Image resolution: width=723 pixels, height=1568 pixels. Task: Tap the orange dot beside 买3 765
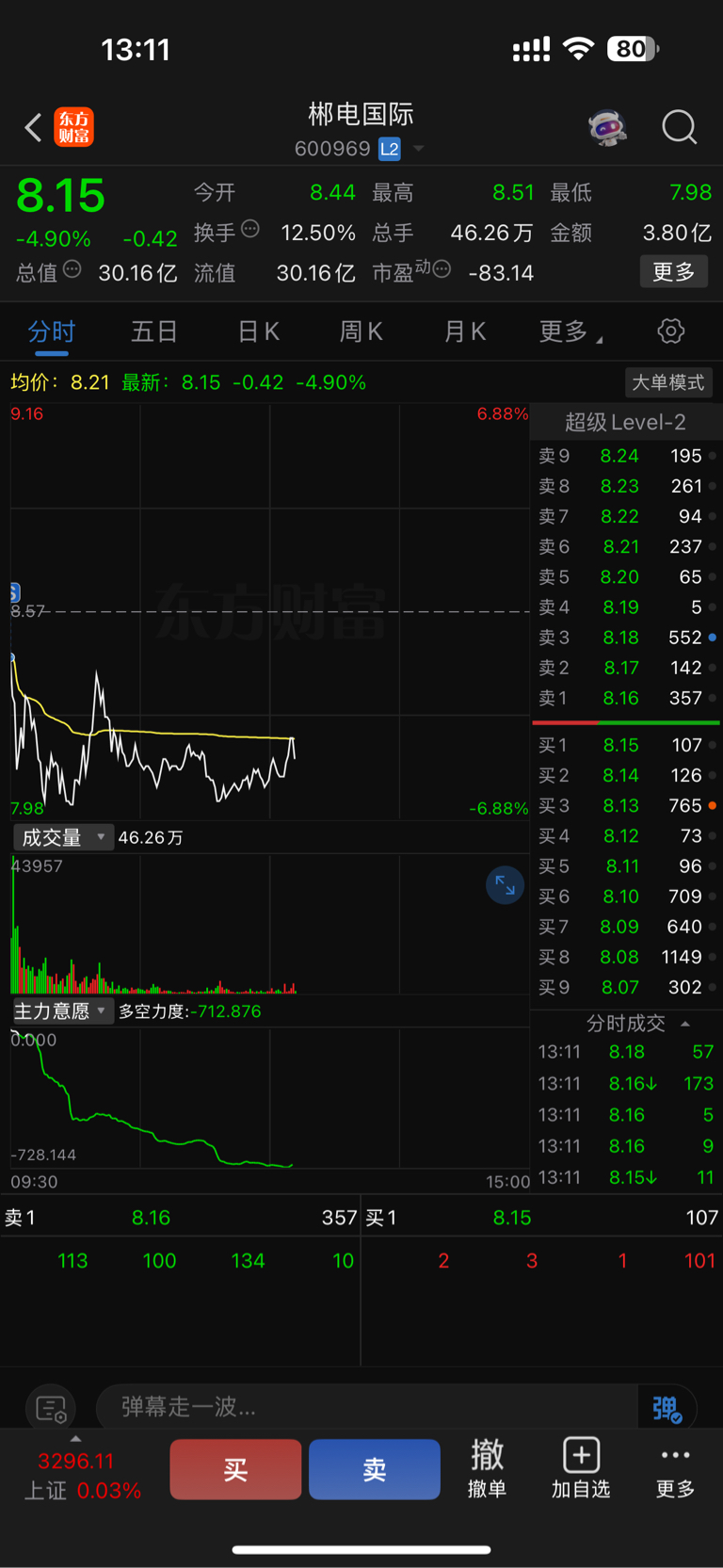coord(713,805)
